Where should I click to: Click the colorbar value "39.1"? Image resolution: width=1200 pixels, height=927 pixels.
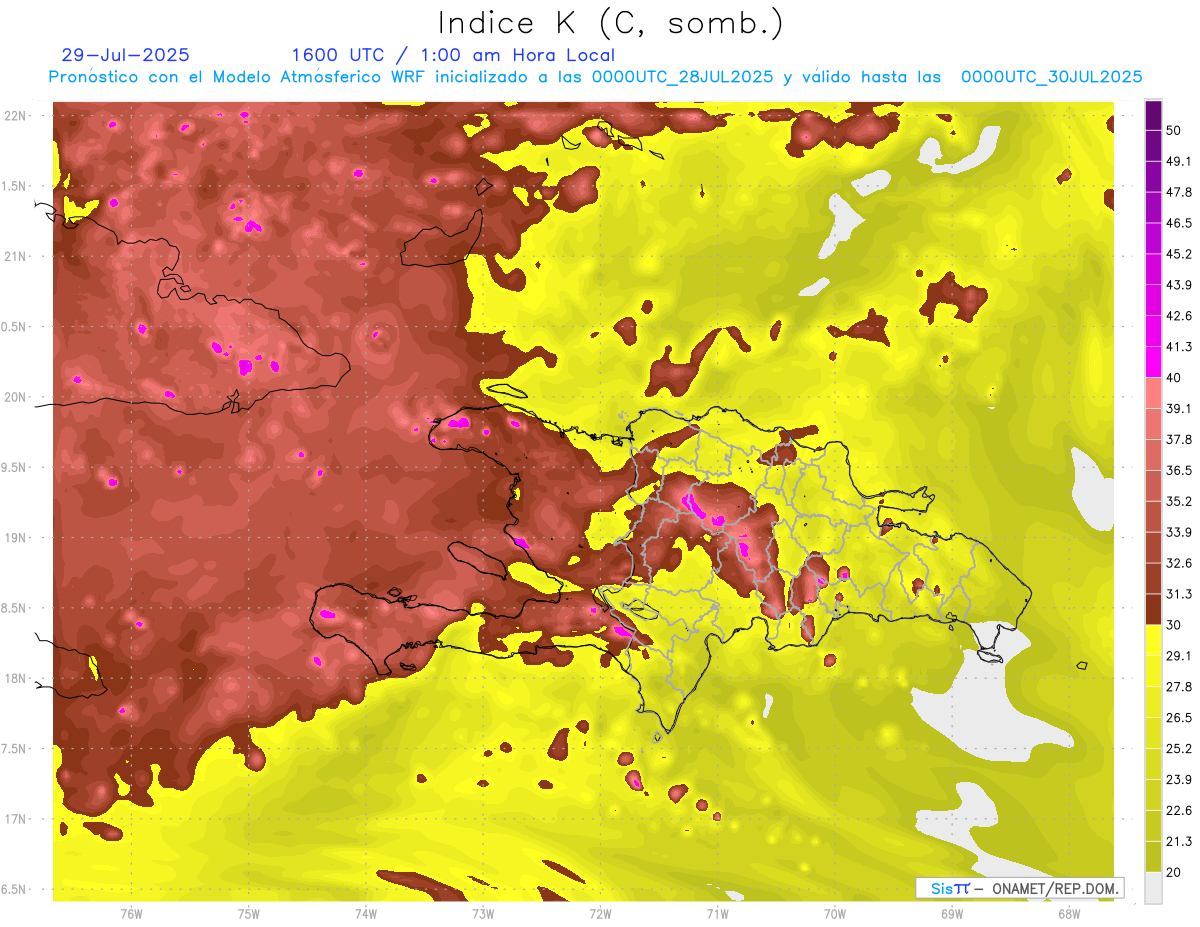[x=1179, y=408]
